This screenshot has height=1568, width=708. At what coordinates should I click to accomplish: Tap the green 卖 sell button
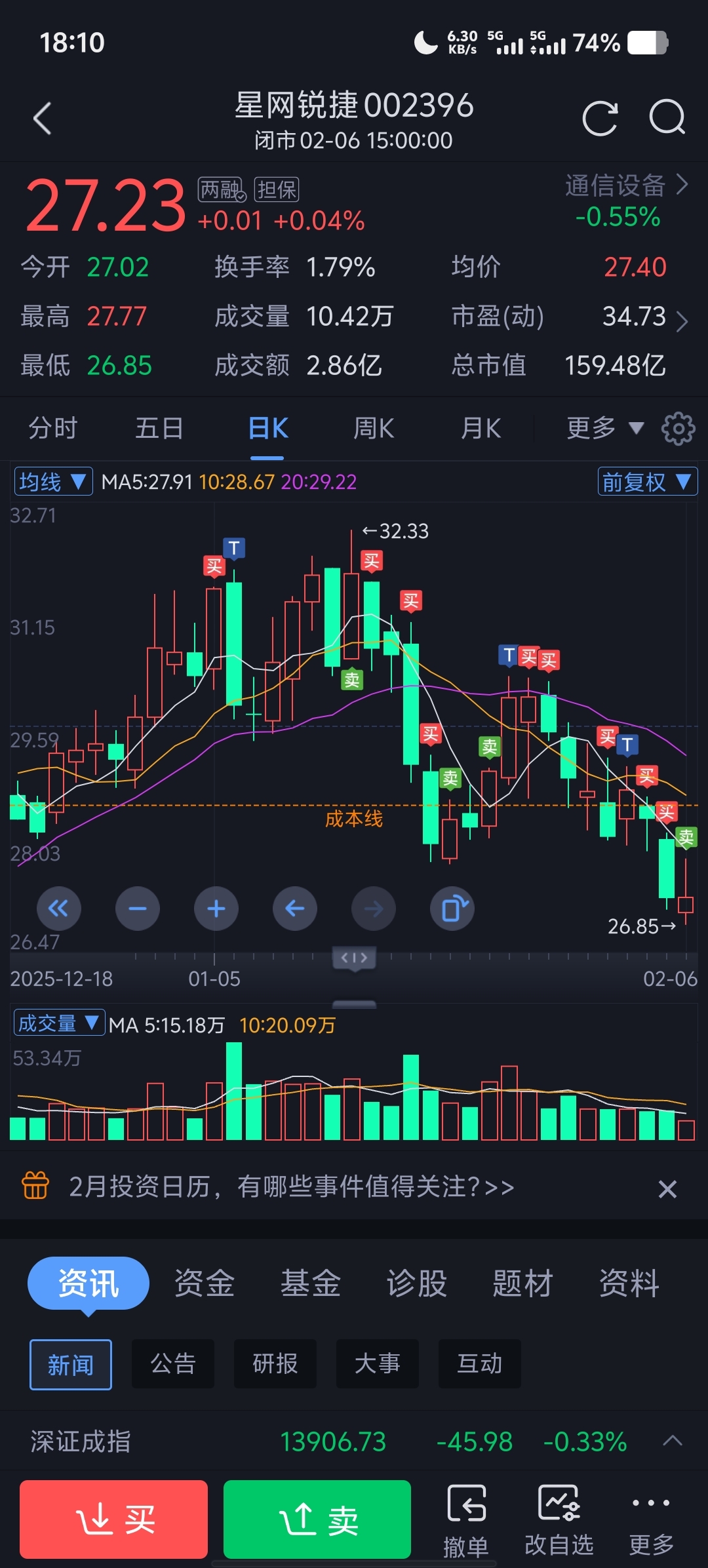coord(317,1519)
